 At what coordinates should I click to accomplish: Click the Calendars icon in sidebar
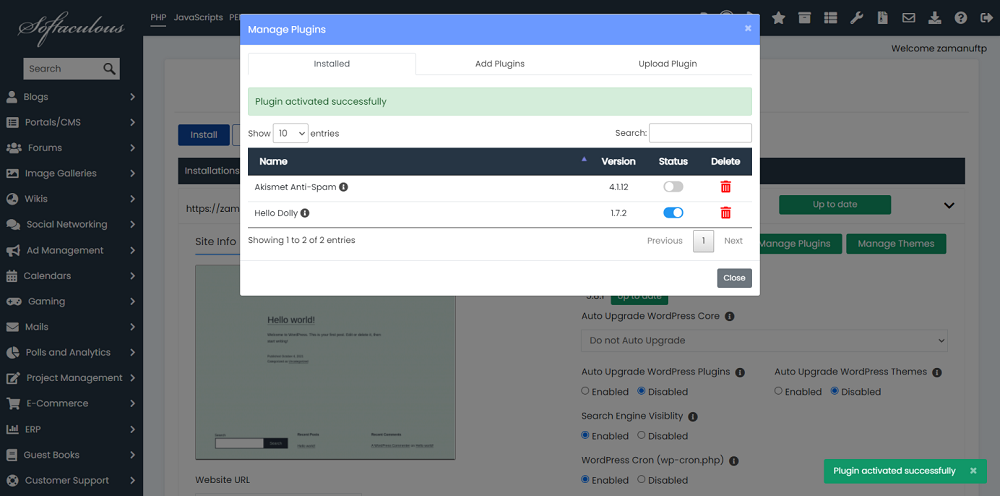(11, 276)
